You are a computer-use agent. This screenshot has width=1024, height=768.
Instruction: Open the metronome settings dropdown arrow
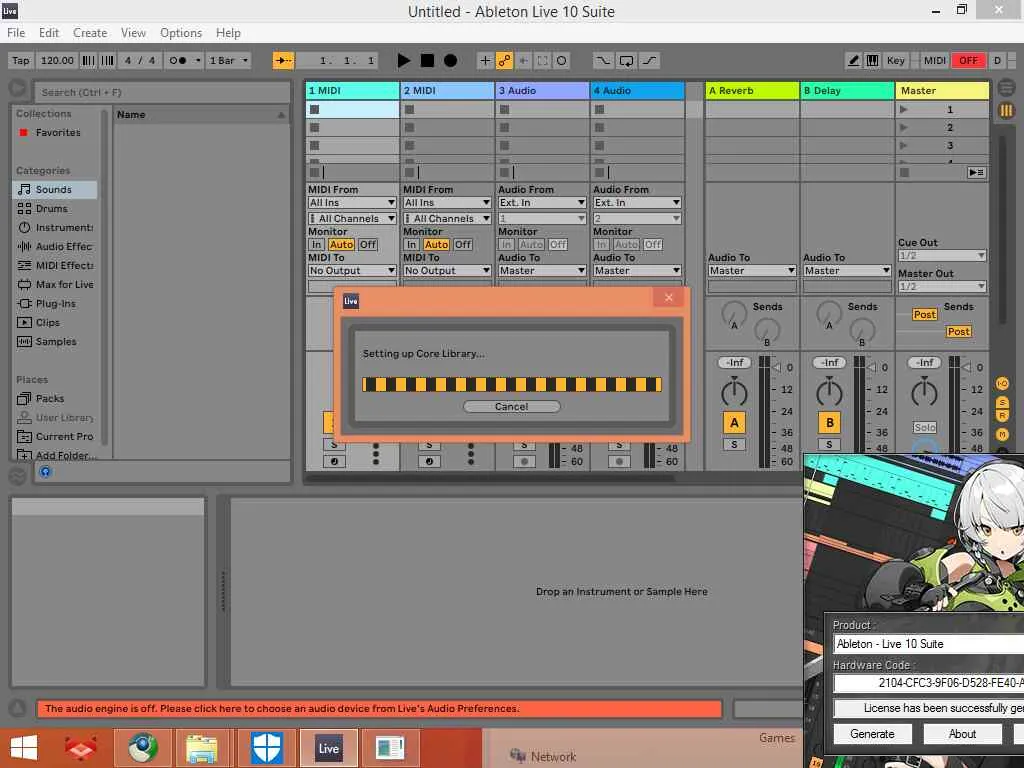point(198,61)
